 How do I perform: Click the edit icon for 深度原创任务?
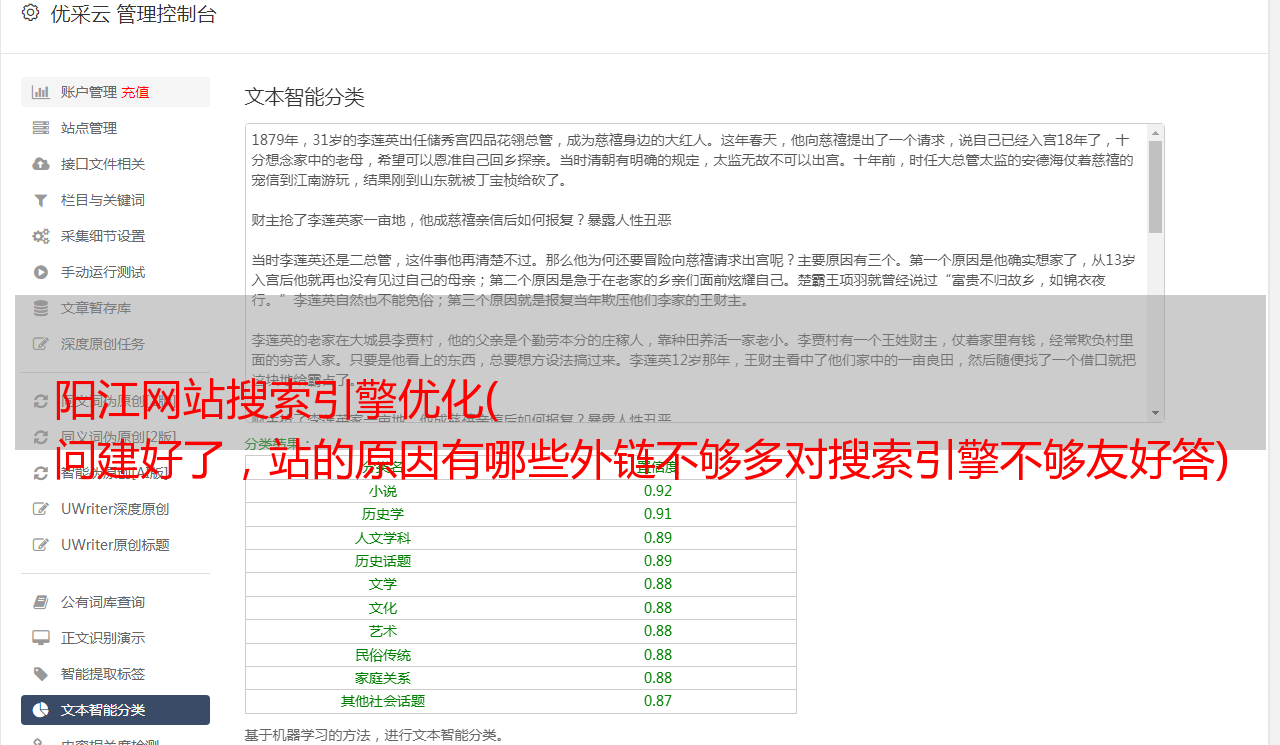click(41, 344)
